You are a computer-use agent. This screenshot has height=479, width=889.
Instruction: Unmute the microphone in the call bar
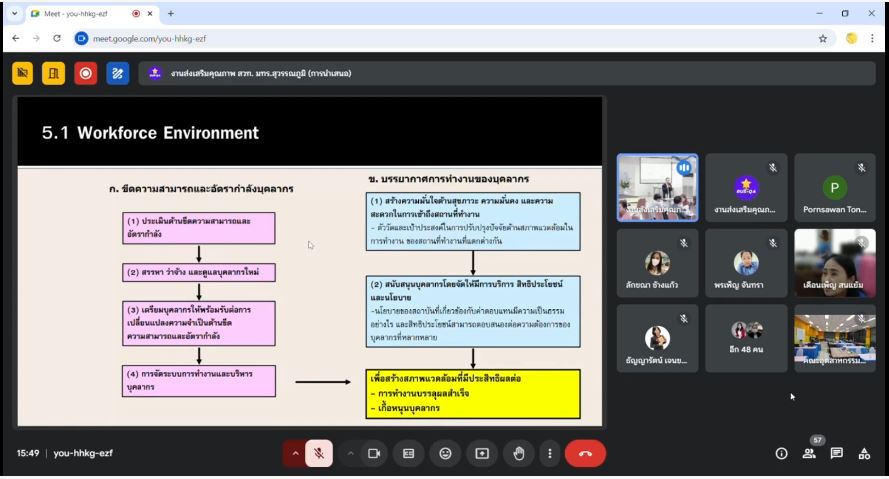pos(319,453)
